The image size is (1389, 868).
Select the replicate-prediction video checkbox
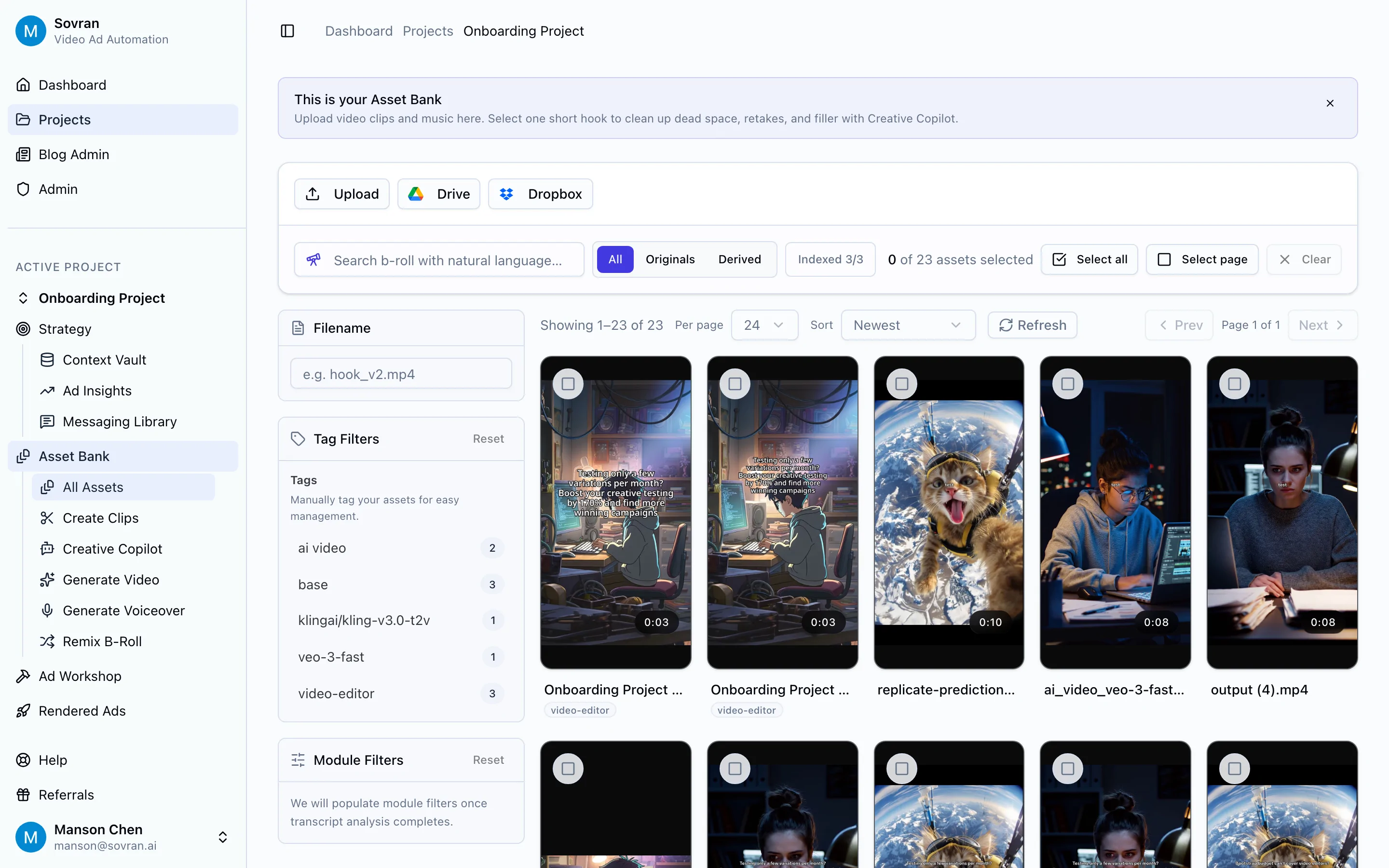[902, 384]
